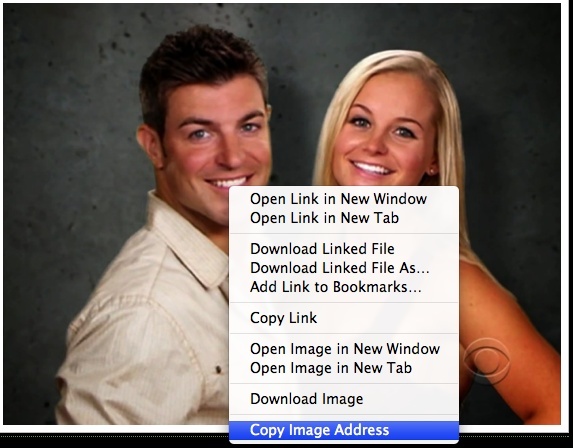This screenshot has width=573, height=448.
Task: Click the man's dark spiky hair
Action: tap(201, 62)
